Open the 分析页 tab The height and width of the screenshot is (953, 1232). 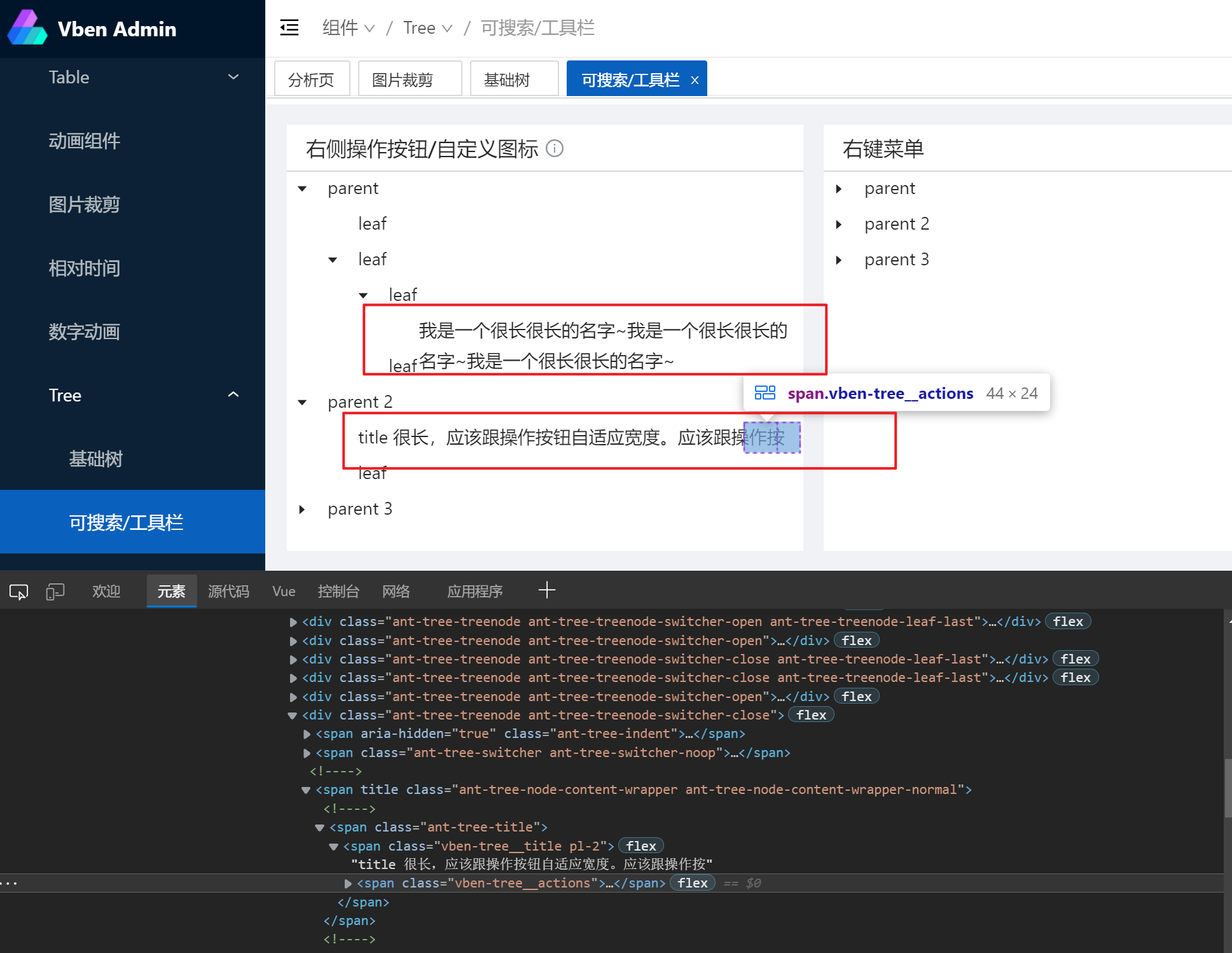(x=312, y=78)
